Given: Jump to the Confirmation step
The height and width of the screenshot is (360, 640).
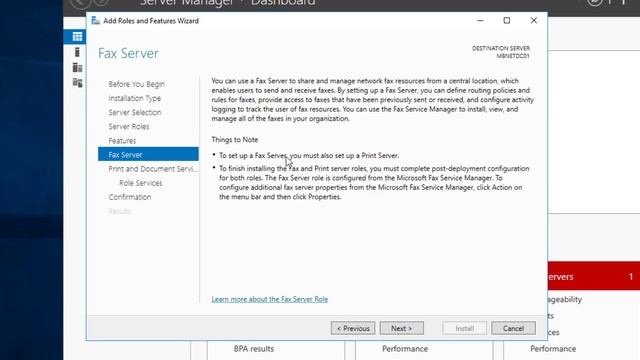Looking at the screenshot, I should point(130,197).
